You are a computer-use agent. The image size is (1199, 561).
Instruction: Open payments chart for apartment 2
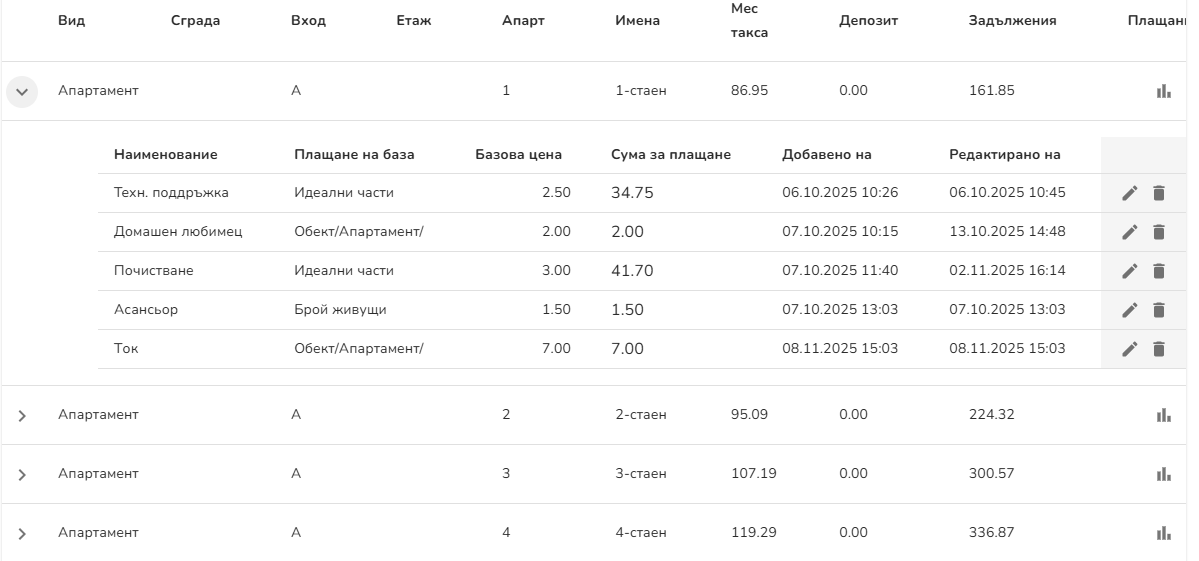(1163, 415)
